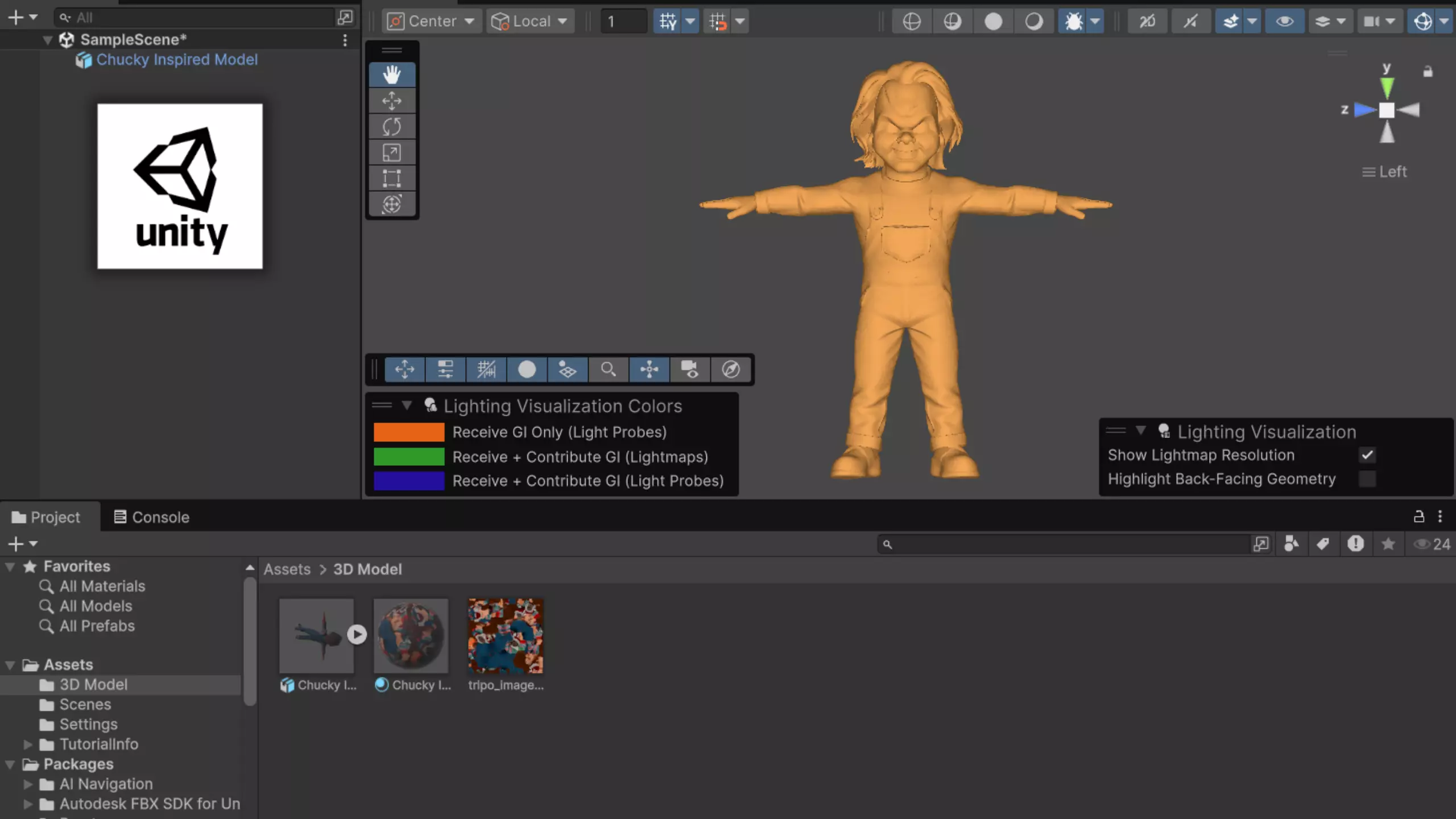Click the magnifier icon in the overlay toolbar

pyautogui.click(x=609, y=369)
